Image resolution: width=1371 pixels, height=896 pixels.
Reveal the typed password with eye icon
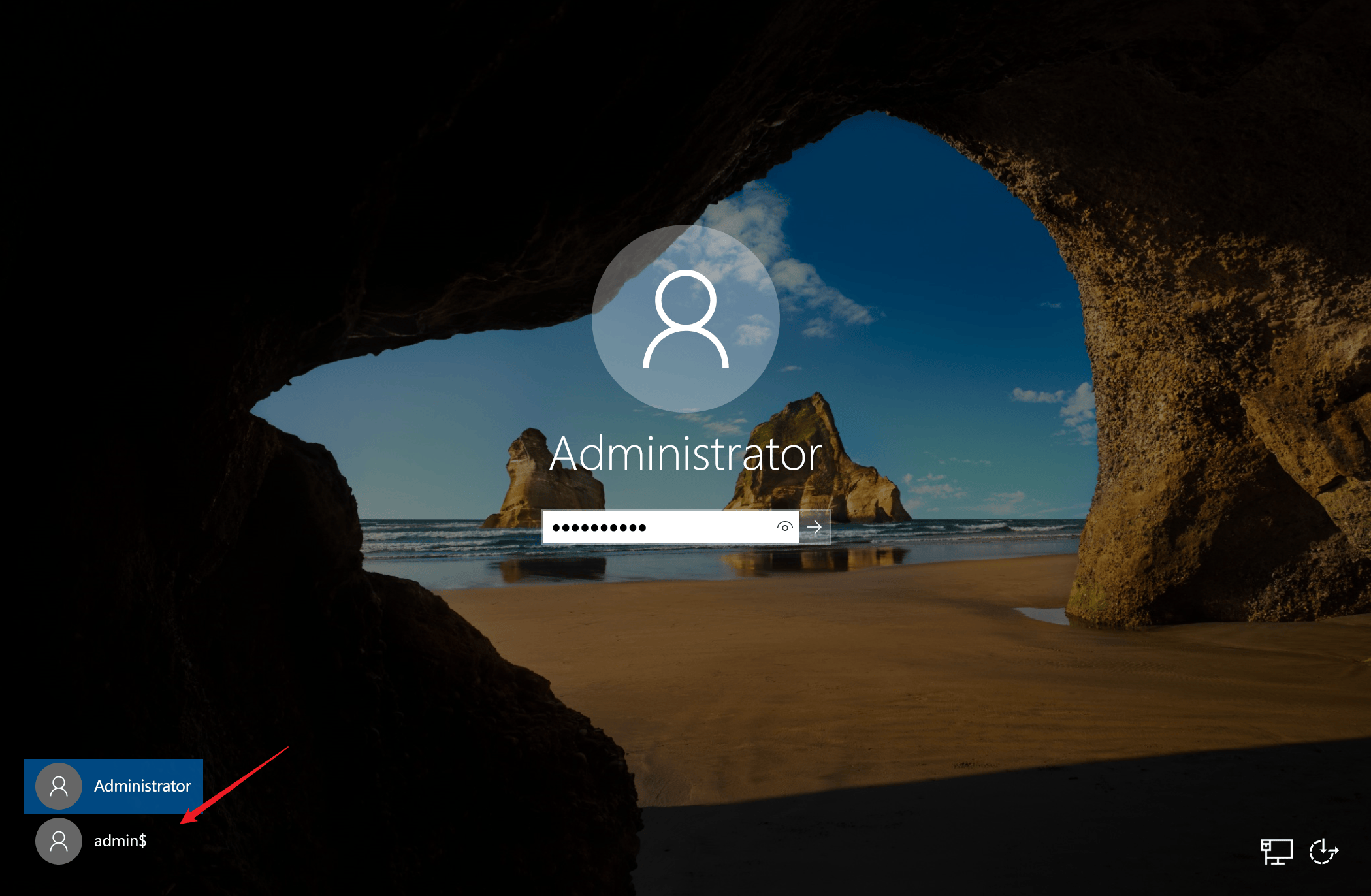[x=784, y=527]
